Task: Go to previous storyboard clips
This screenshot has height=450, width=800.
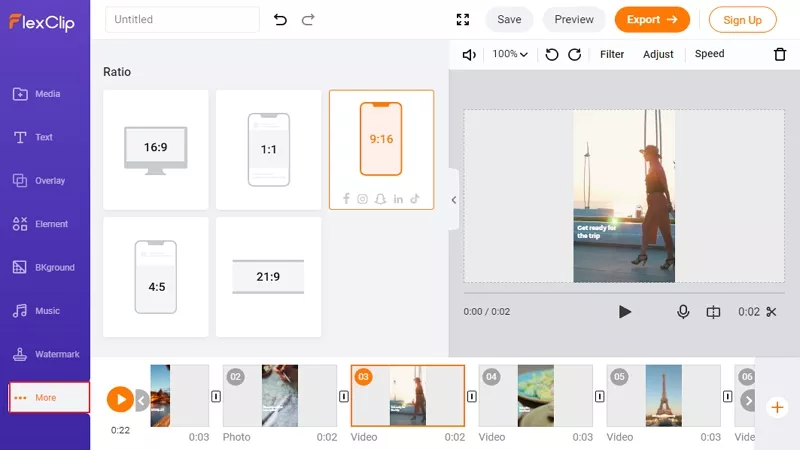Action: (x=142, y=401)
